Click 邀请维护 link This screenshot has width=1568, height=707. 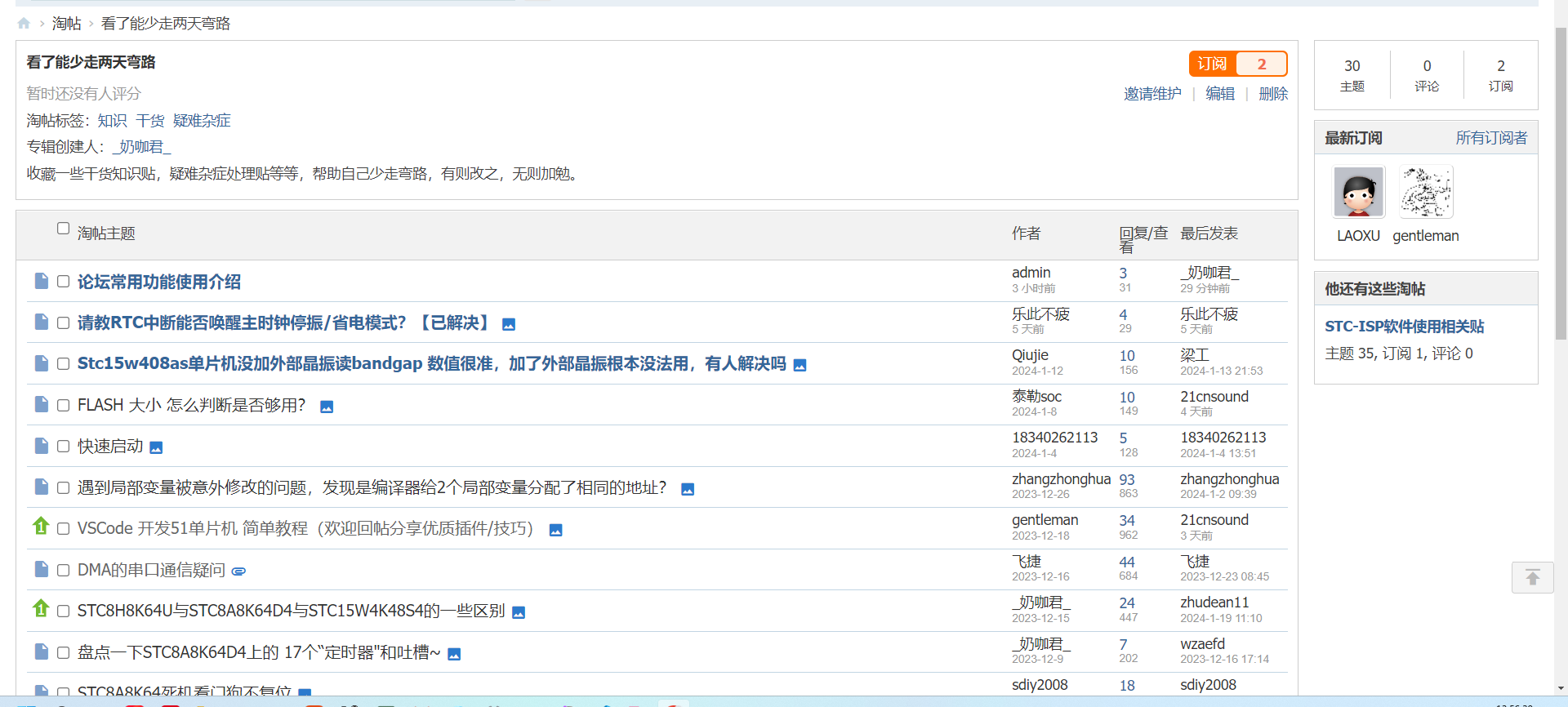pyautogui.click(x=1152, y=94)
